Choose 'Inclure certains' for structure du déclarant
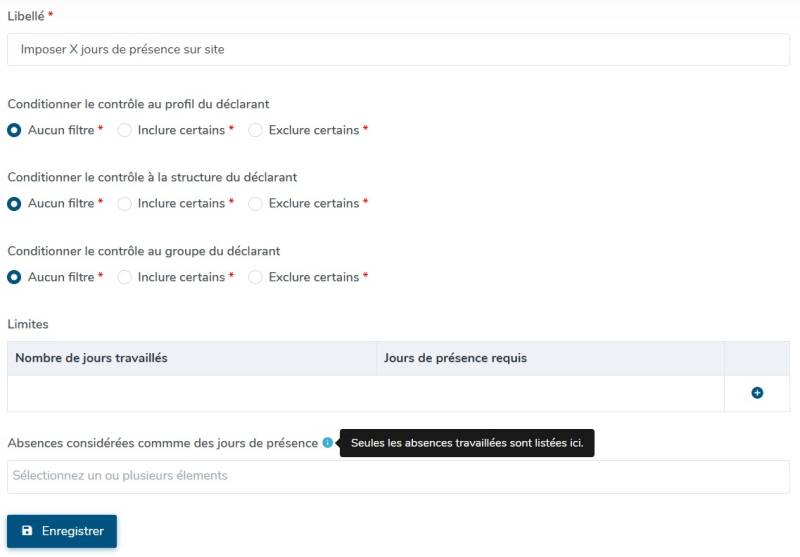The width and height of the screenshot is (800, 557). (x=125, y=203)
